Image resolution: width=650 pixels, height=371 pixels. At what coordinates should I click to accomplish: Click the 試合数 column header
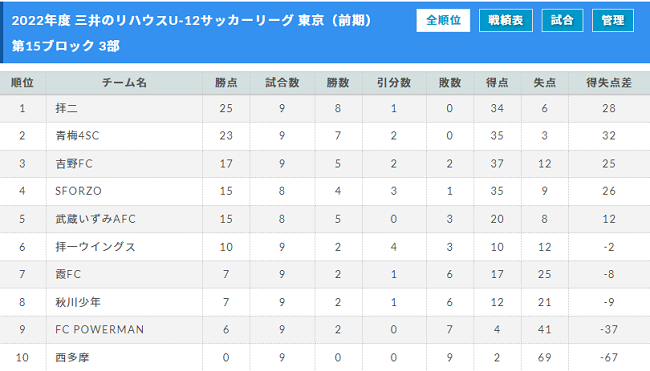[x=282, y=83]
